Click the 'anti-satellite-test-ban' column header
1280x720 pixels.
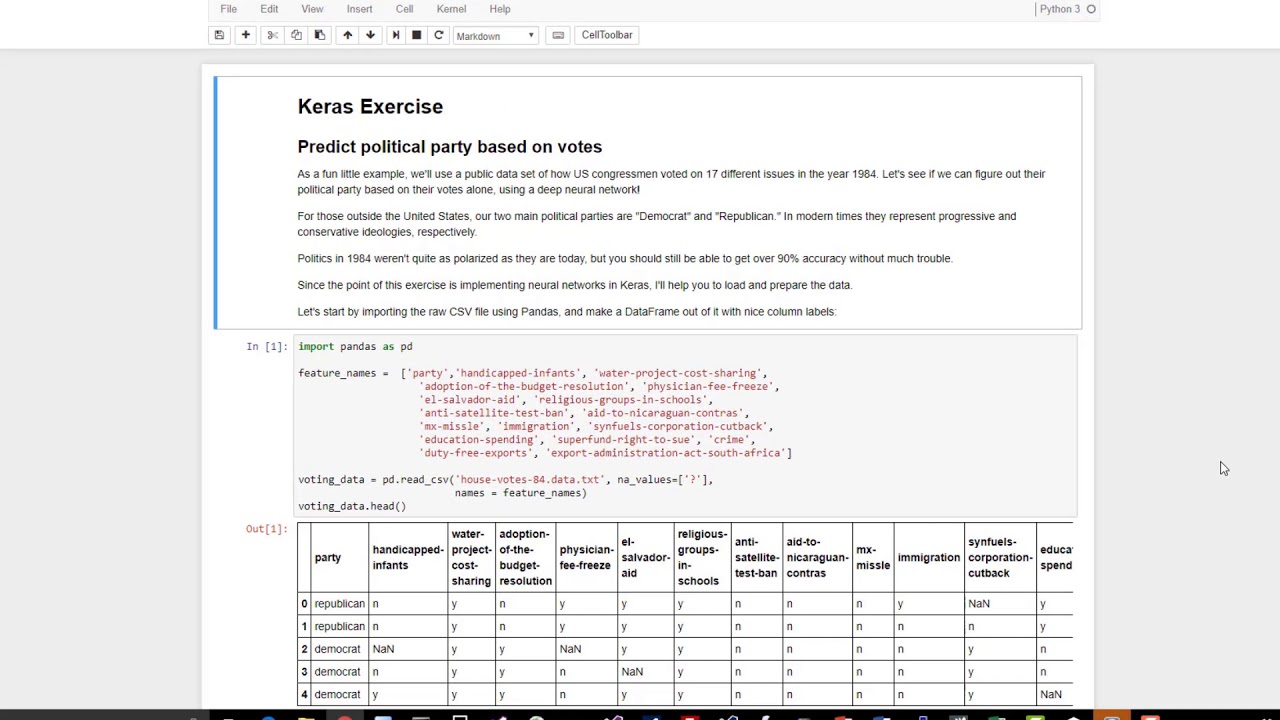(x=757, y=558)
